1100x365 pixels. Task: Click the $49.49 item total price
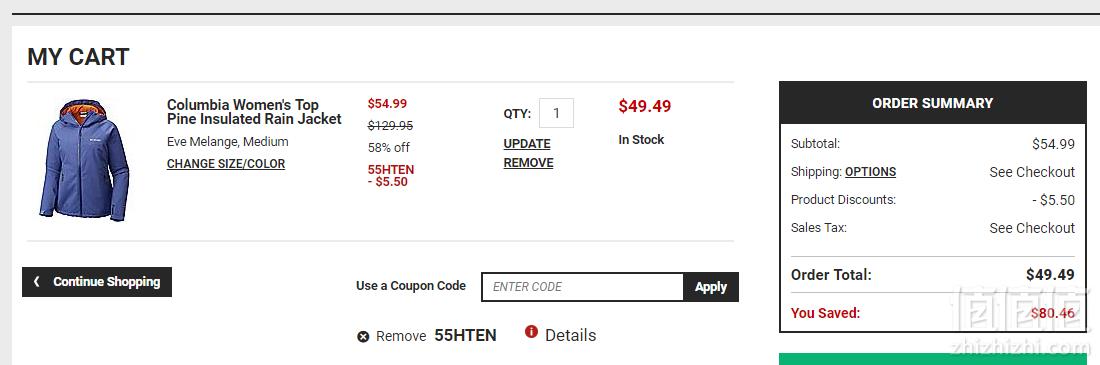pos(644,107)
